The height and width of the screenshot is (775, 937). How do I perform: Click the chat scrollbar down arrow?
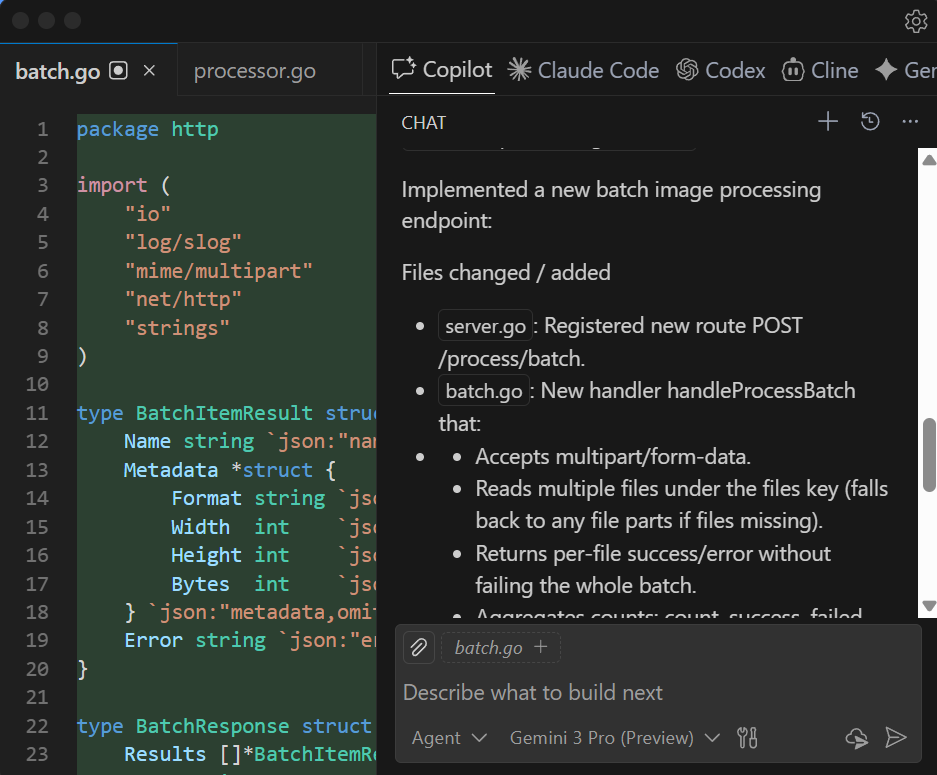pos(928,606)
